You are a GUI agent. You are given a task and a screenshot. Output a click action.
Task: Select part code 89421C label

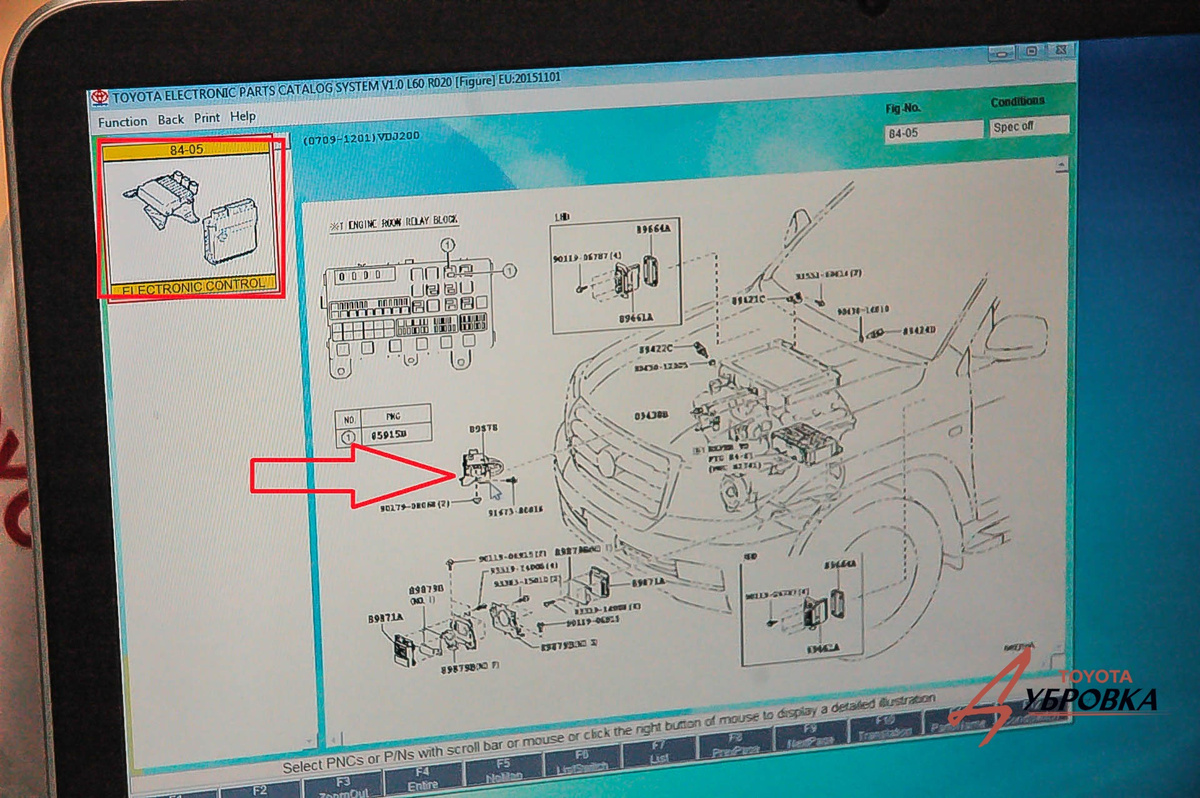pos(747,299)
